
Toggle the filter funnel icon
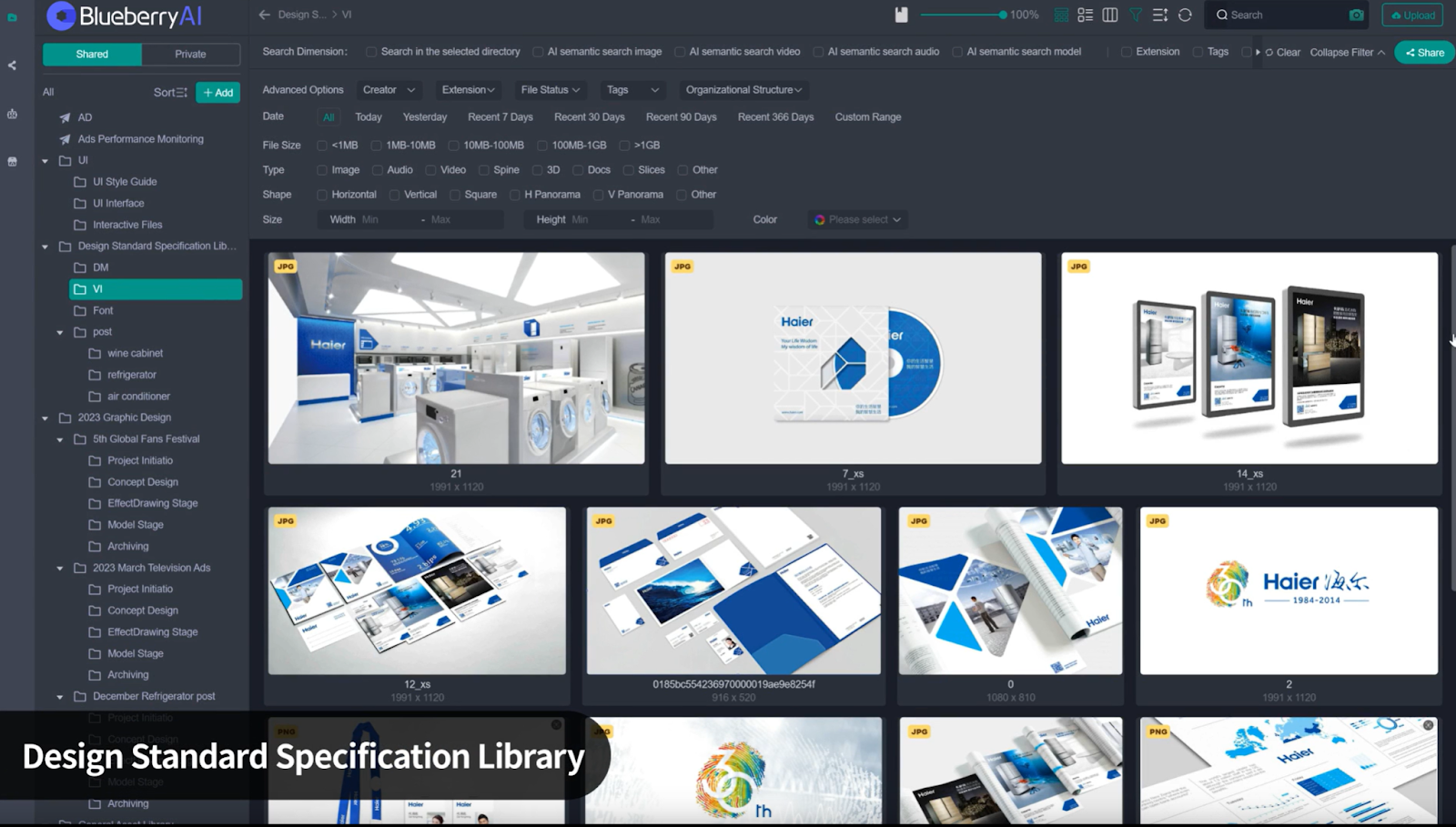[x=1136, y=15]
